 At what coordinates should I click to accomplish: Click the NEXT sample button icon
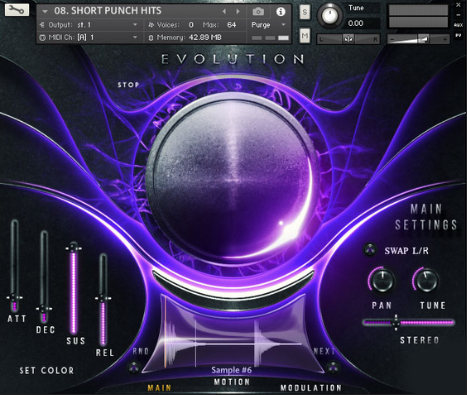(332, 367)
